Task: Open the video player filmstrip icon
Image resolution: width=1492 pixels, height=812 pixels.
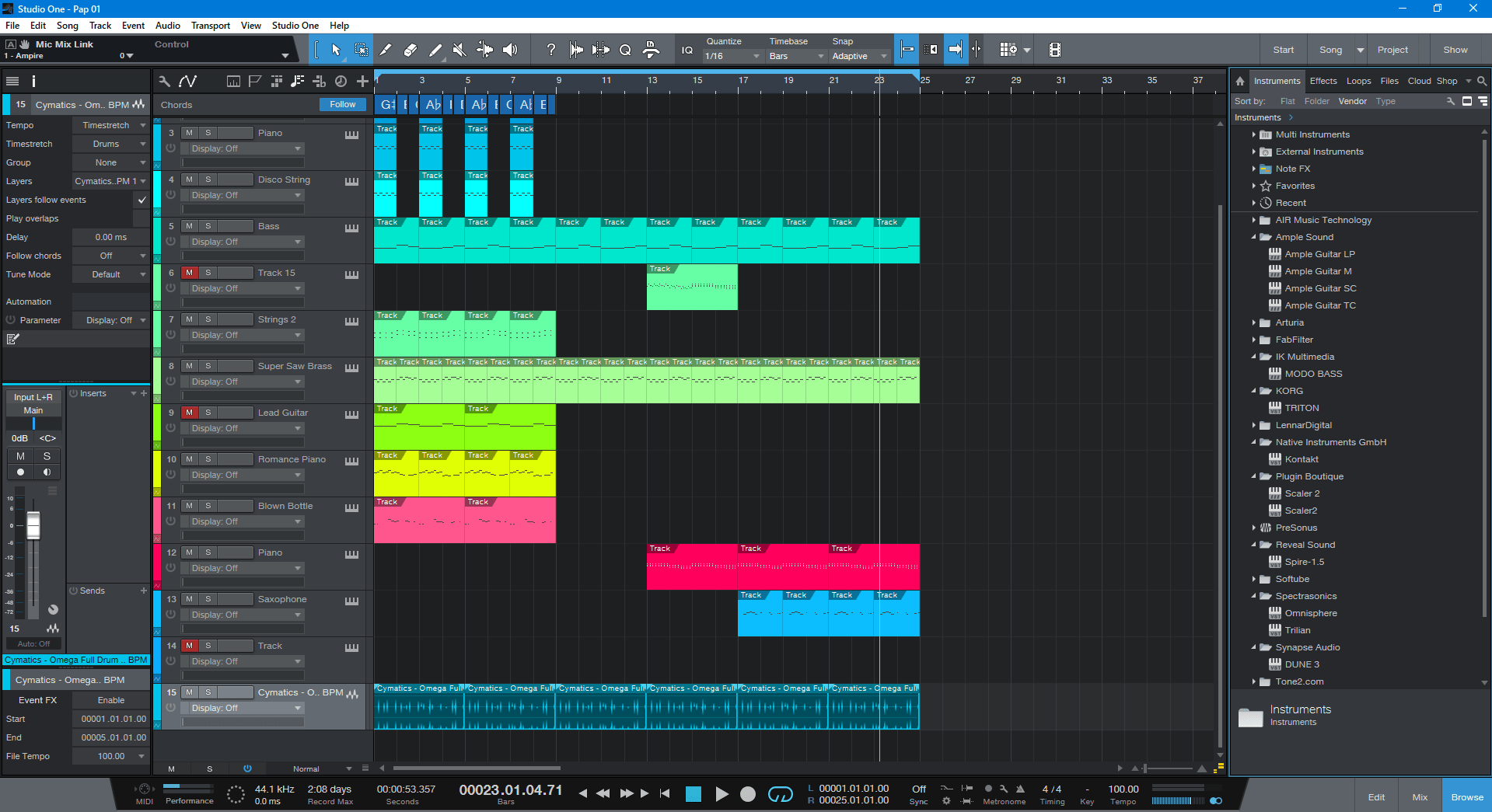Action: (1054, 50)
